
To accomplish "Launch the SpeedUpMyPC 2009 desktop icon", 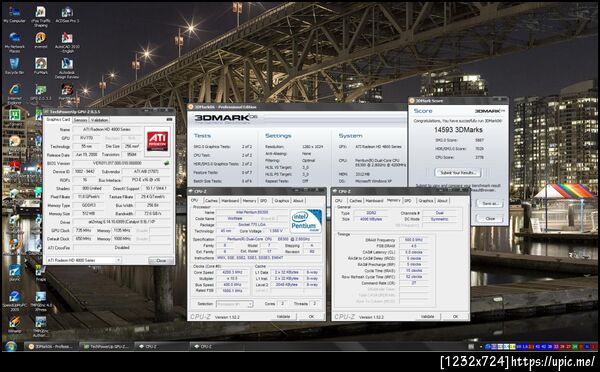I will (x=15, y=300).
